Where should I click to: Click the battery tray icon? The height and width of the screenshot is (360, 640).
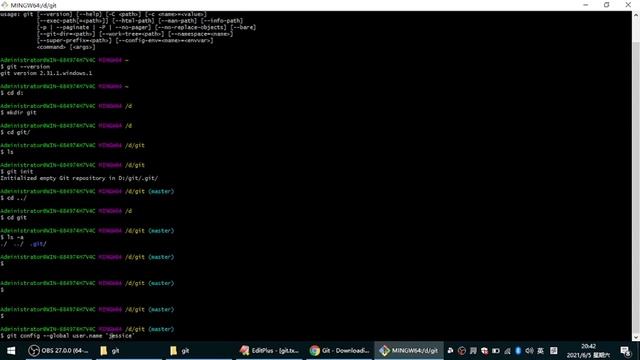[496, 351]
